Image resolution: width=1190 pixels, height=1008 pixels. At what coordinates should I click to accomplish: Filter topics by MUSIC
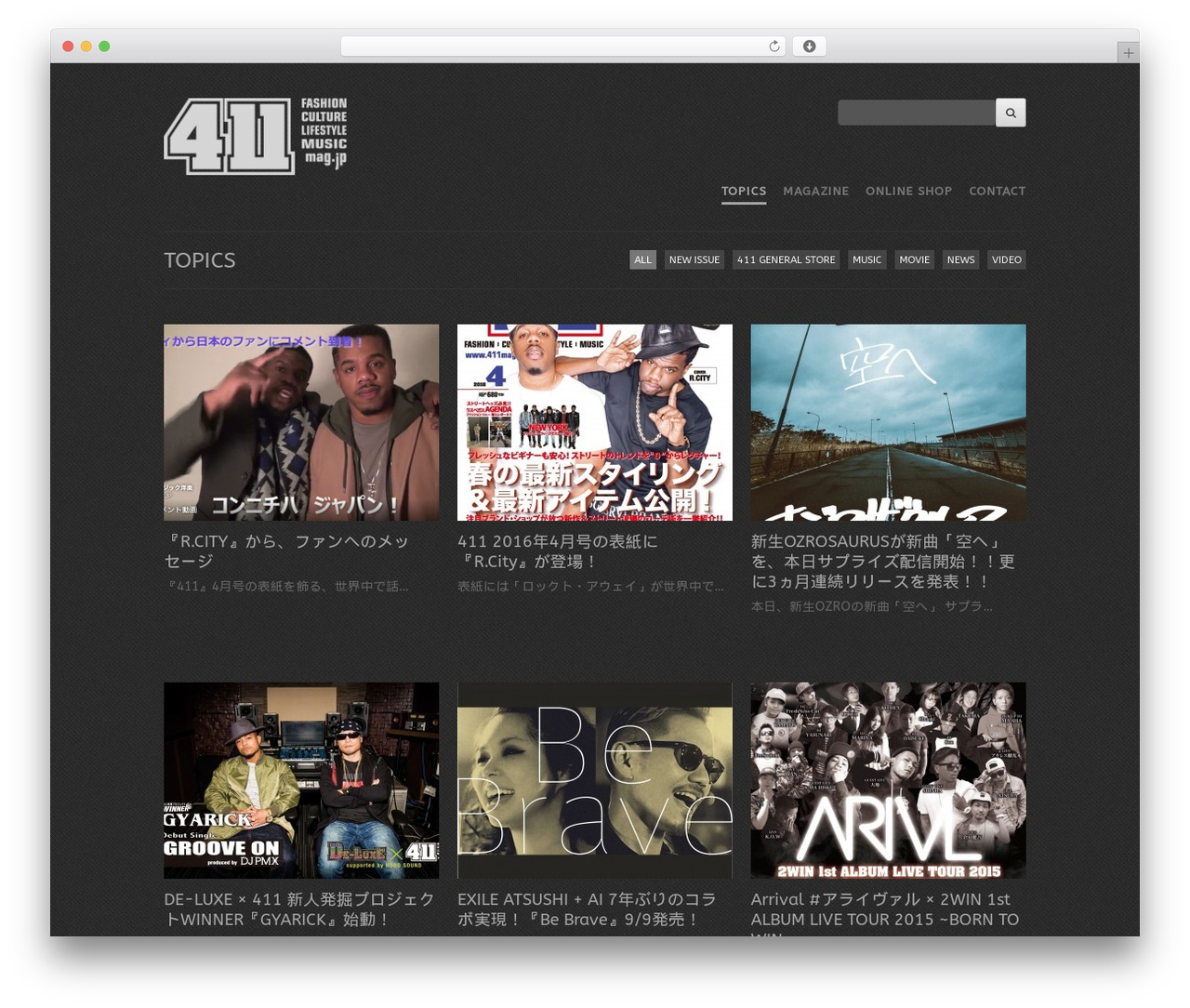point(866,259)
